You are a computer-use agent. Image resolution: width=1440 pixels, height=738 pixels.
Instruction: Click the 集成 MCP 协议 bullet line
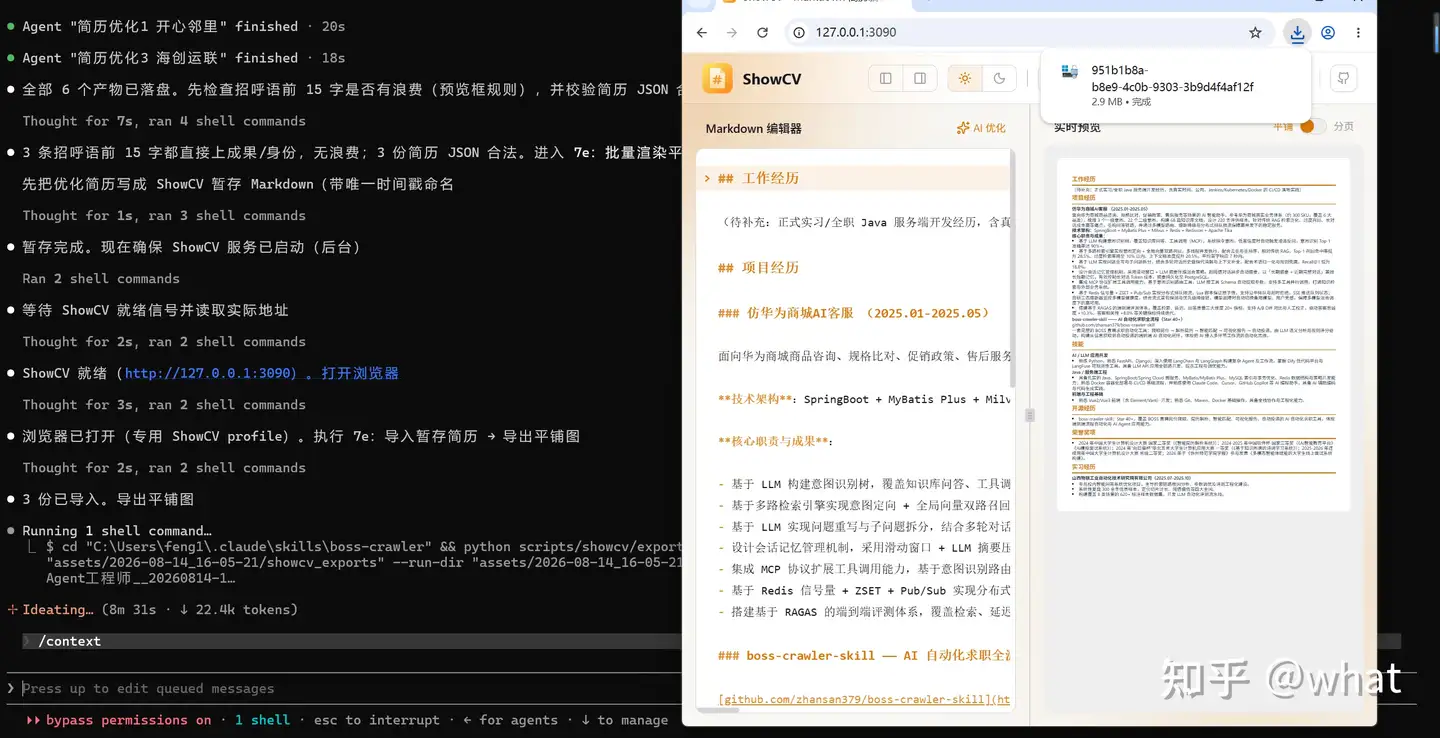point(864,569)
